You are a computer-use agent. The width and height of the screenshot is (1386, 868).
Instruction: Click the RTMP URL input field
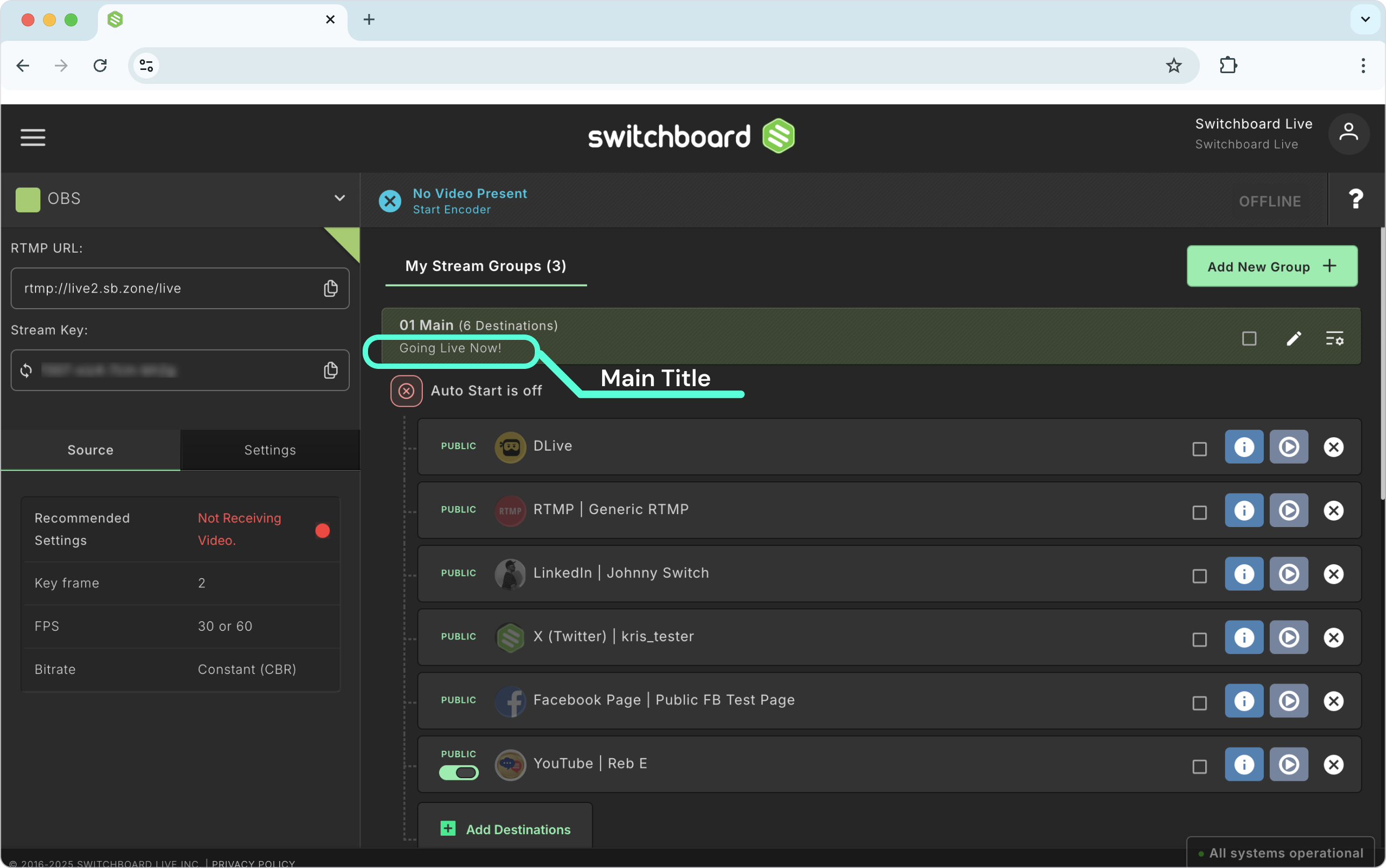(180, 288)
